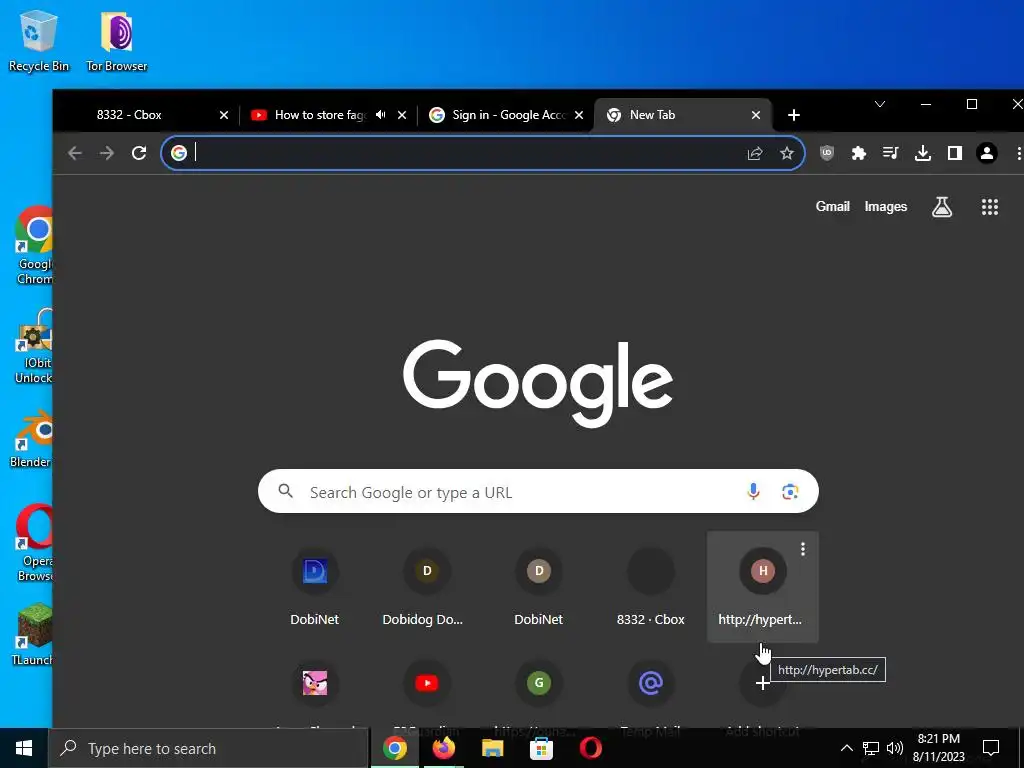Open File Explorer from the taskbar

pos(492,748)
